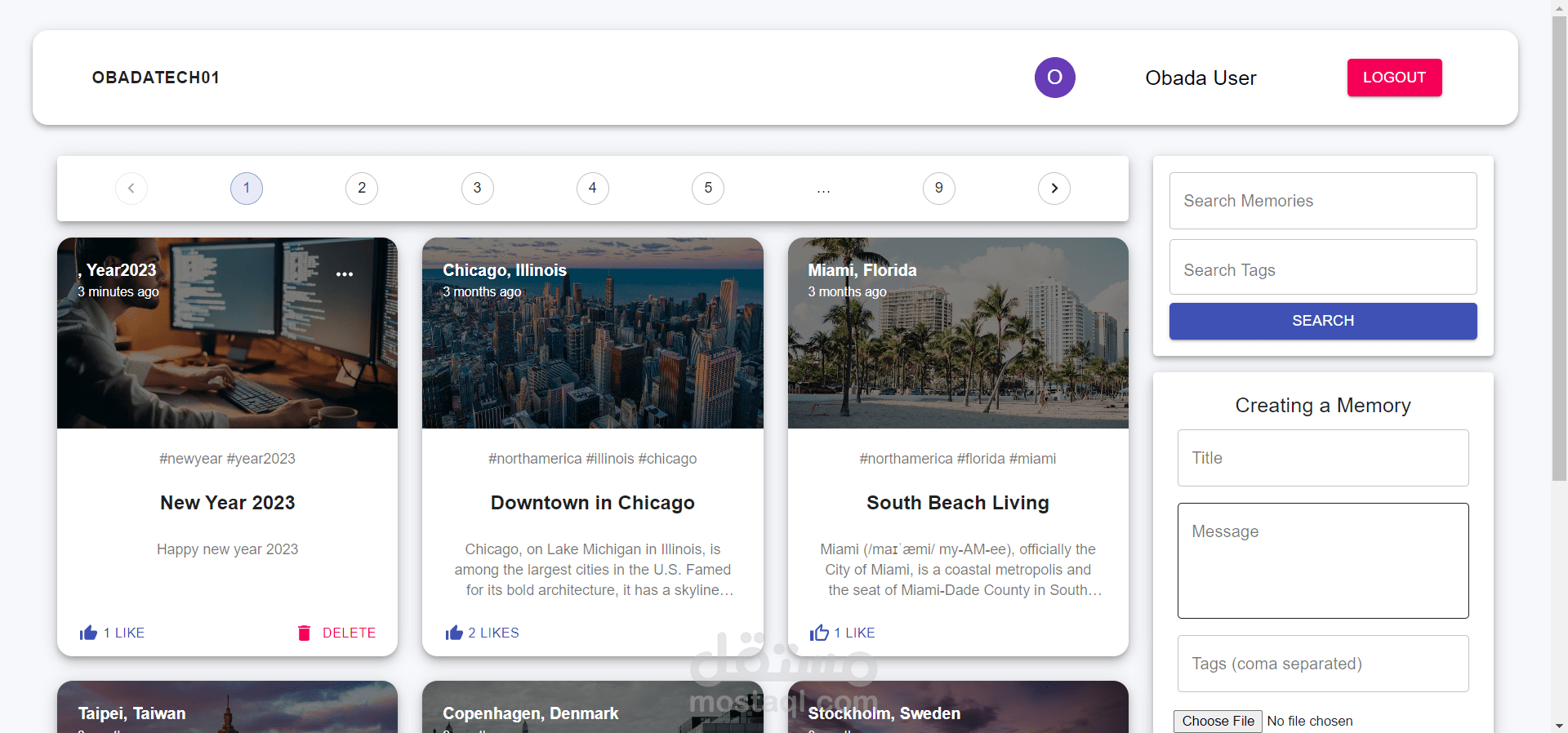Focus the Title input field
Image resolution: width=1568 pixels, height=733 pixels.
(x=1323, y=458)
